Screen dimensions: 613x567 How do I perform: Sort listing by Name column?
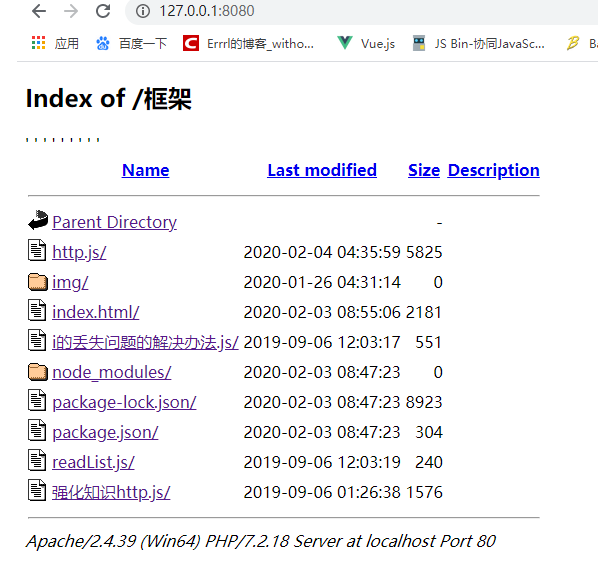[x=145, y=170]
